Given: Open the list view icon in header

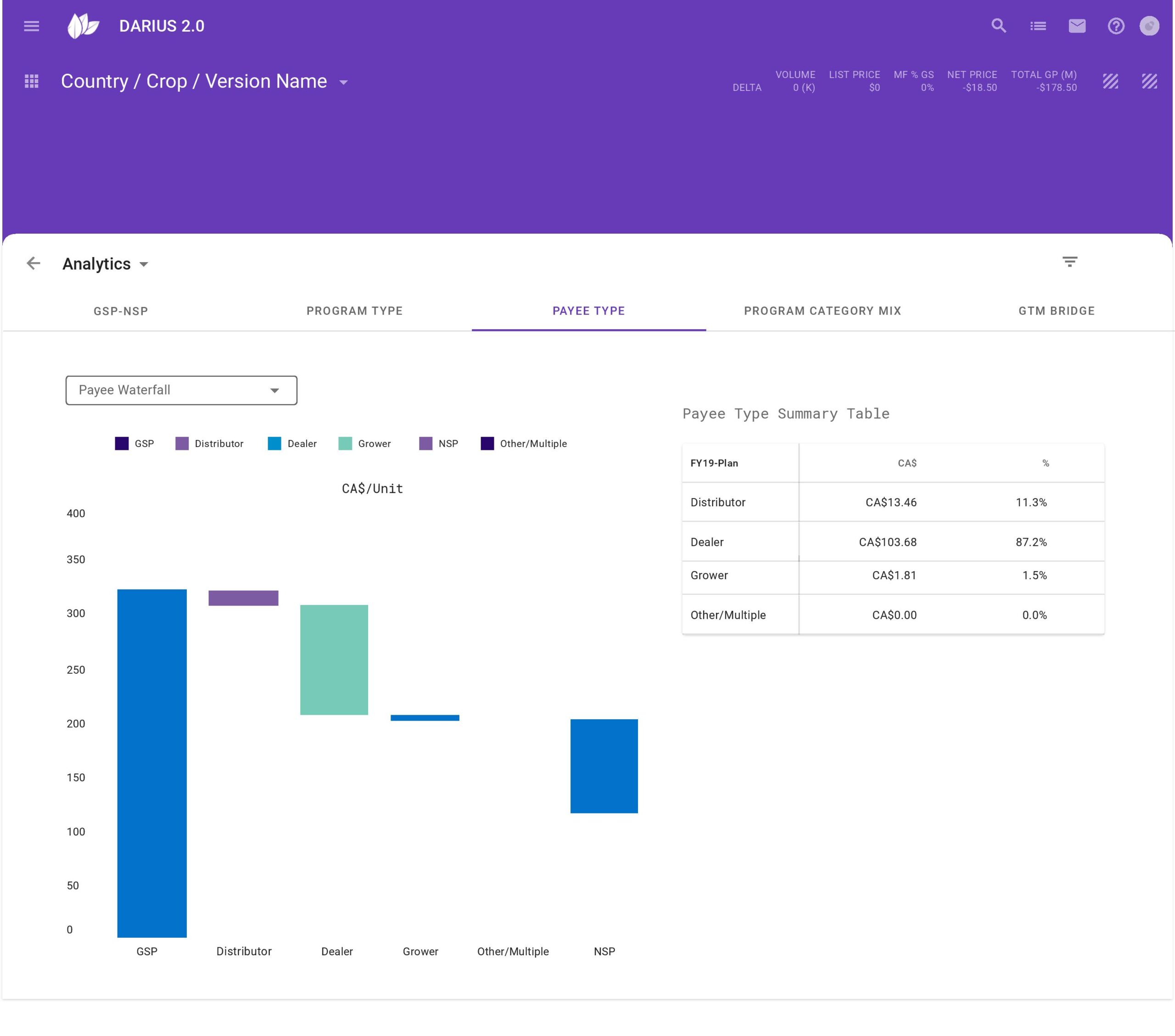Looking at the screenshot, I should point(1038,26).
